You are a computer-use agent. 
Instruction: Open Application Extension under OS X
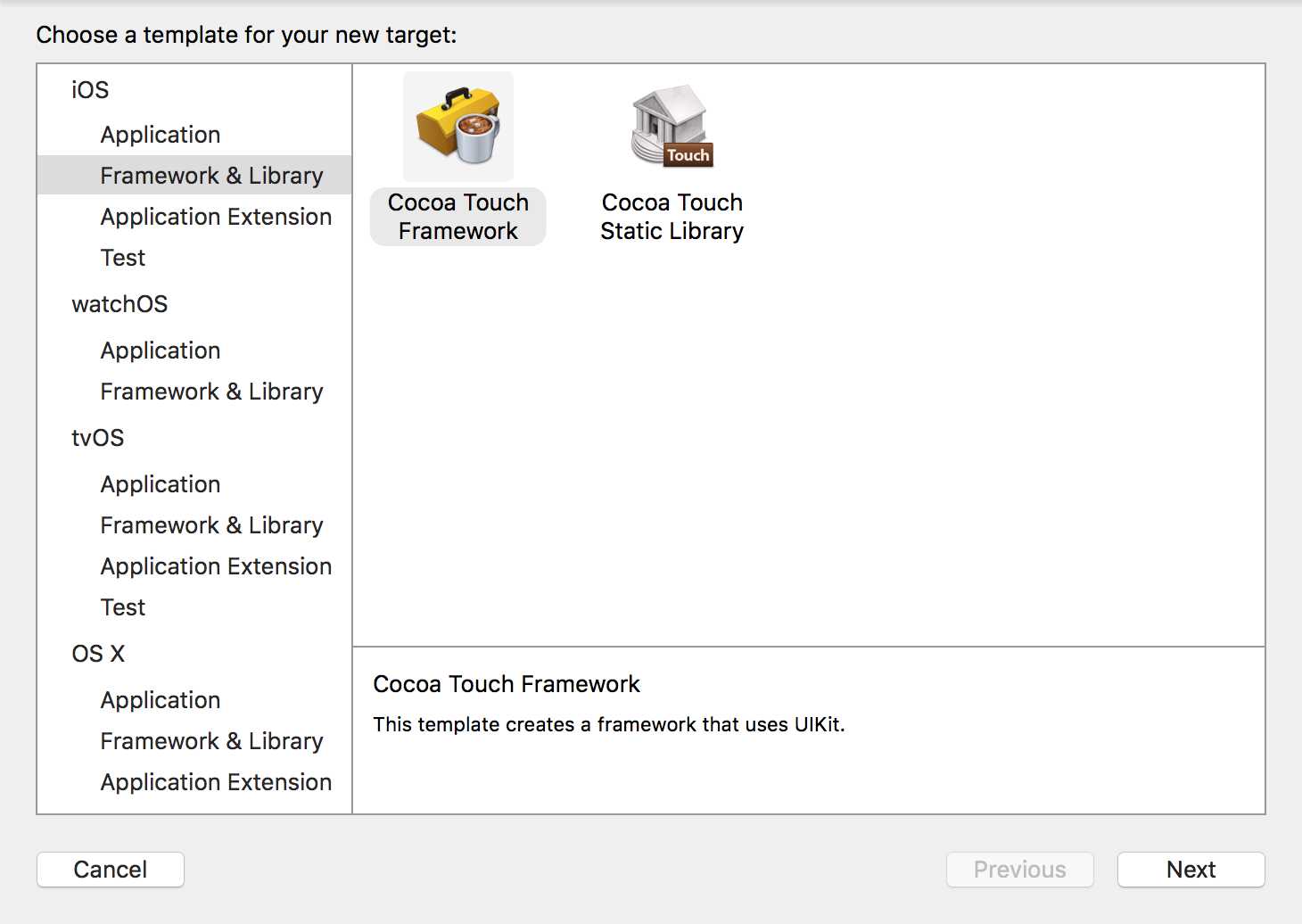pos(216,782)
